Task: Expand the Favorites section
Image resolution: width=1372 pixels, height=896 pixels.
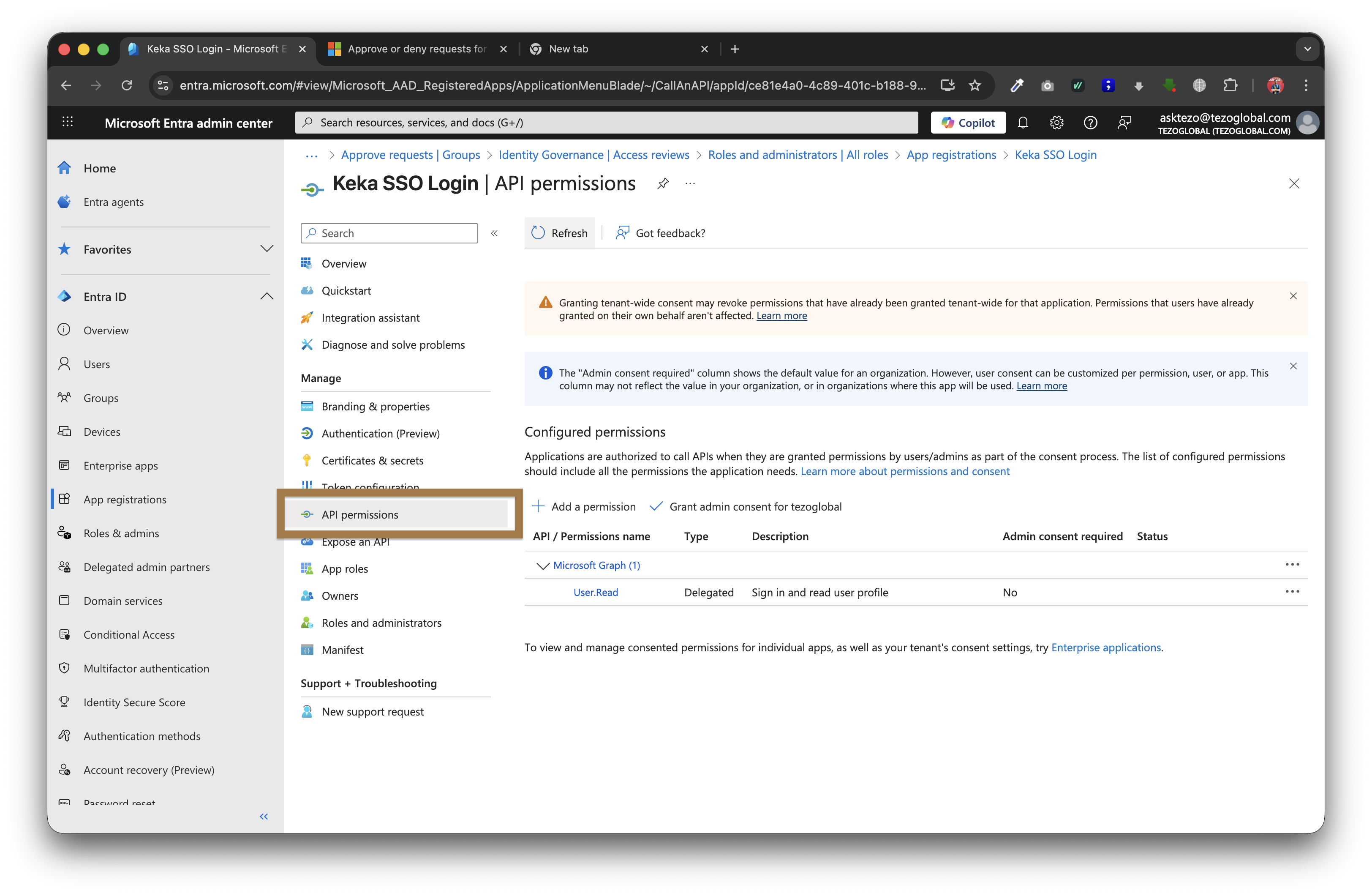Action: (266, 249)
